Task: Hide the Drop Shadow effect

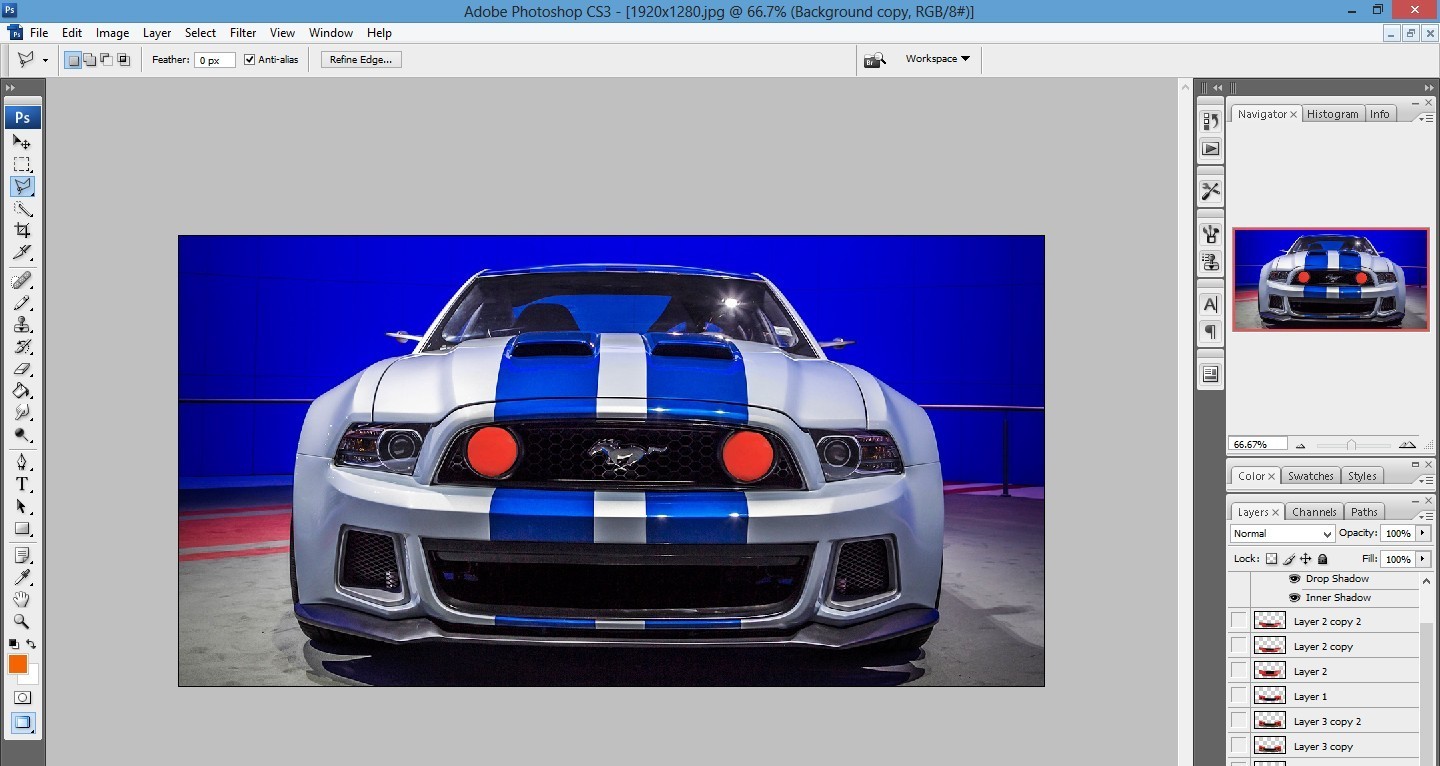Action: pos(1294,579)
